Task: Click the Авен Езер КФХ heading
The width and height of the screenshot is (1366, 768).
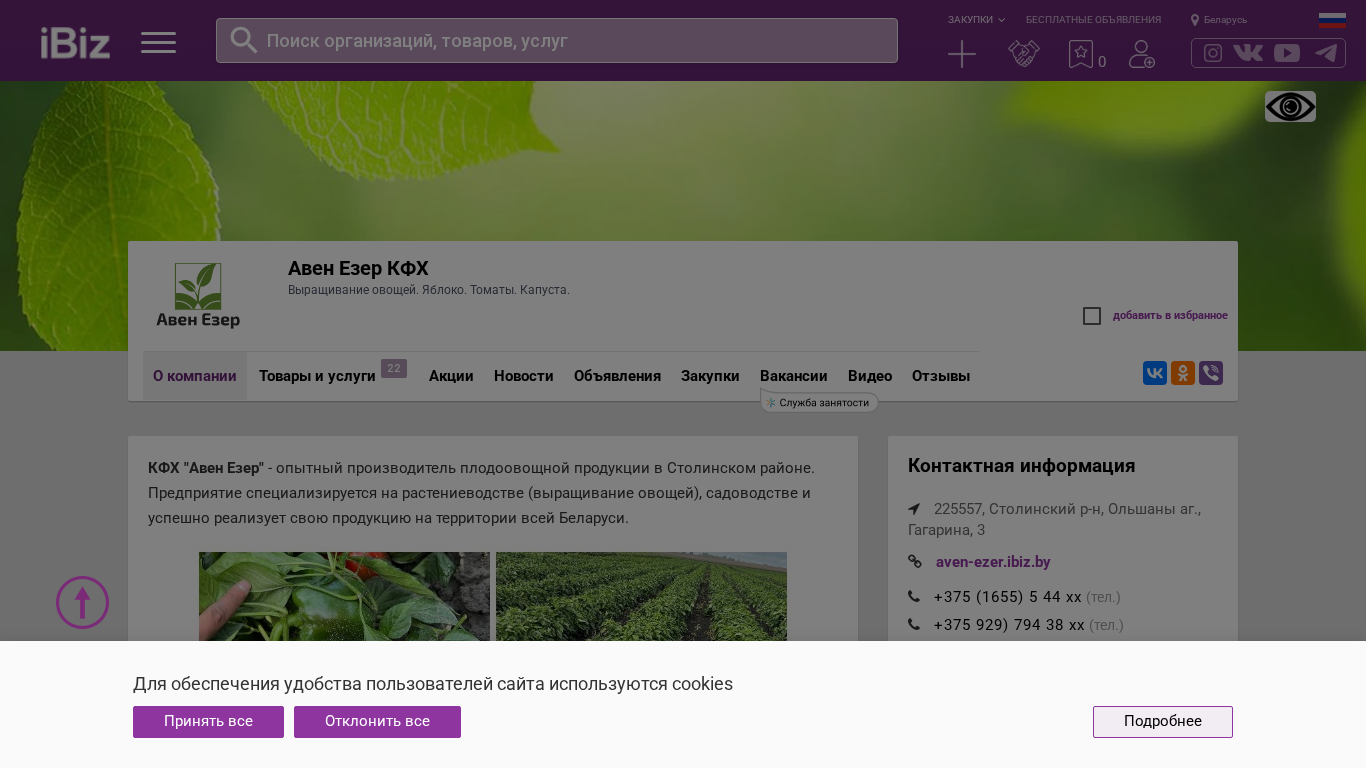Action: [x=358, y=268]
